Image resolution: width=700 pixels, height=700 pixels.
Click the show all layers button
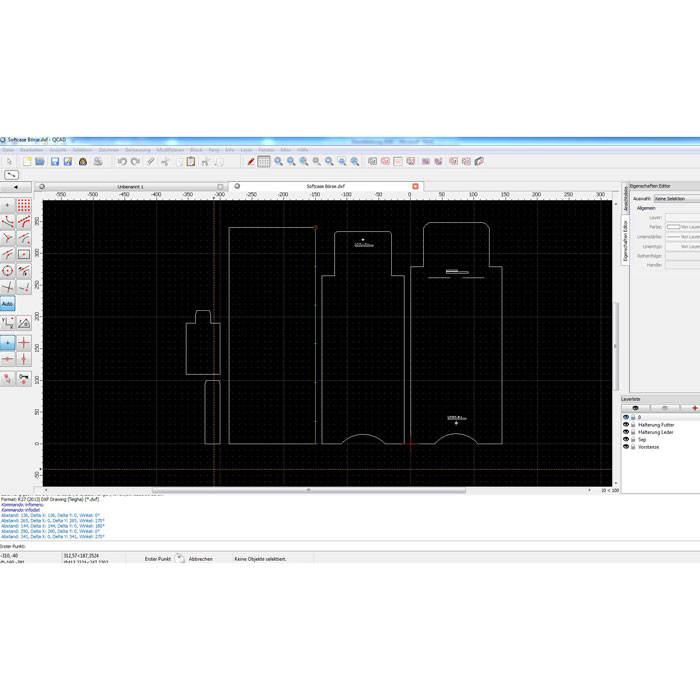635,408
